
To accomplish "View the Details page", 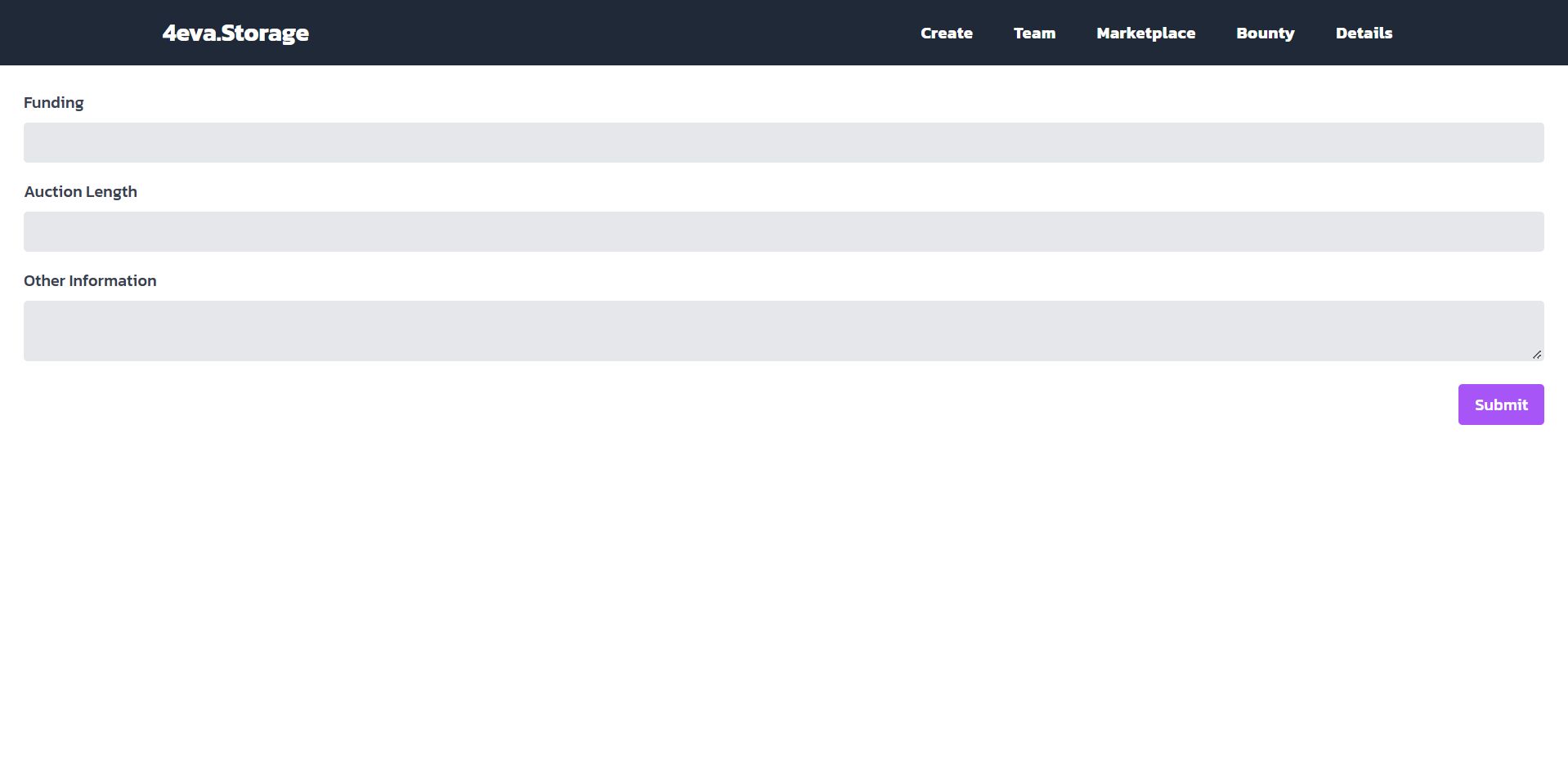I will coord(1364,34).
